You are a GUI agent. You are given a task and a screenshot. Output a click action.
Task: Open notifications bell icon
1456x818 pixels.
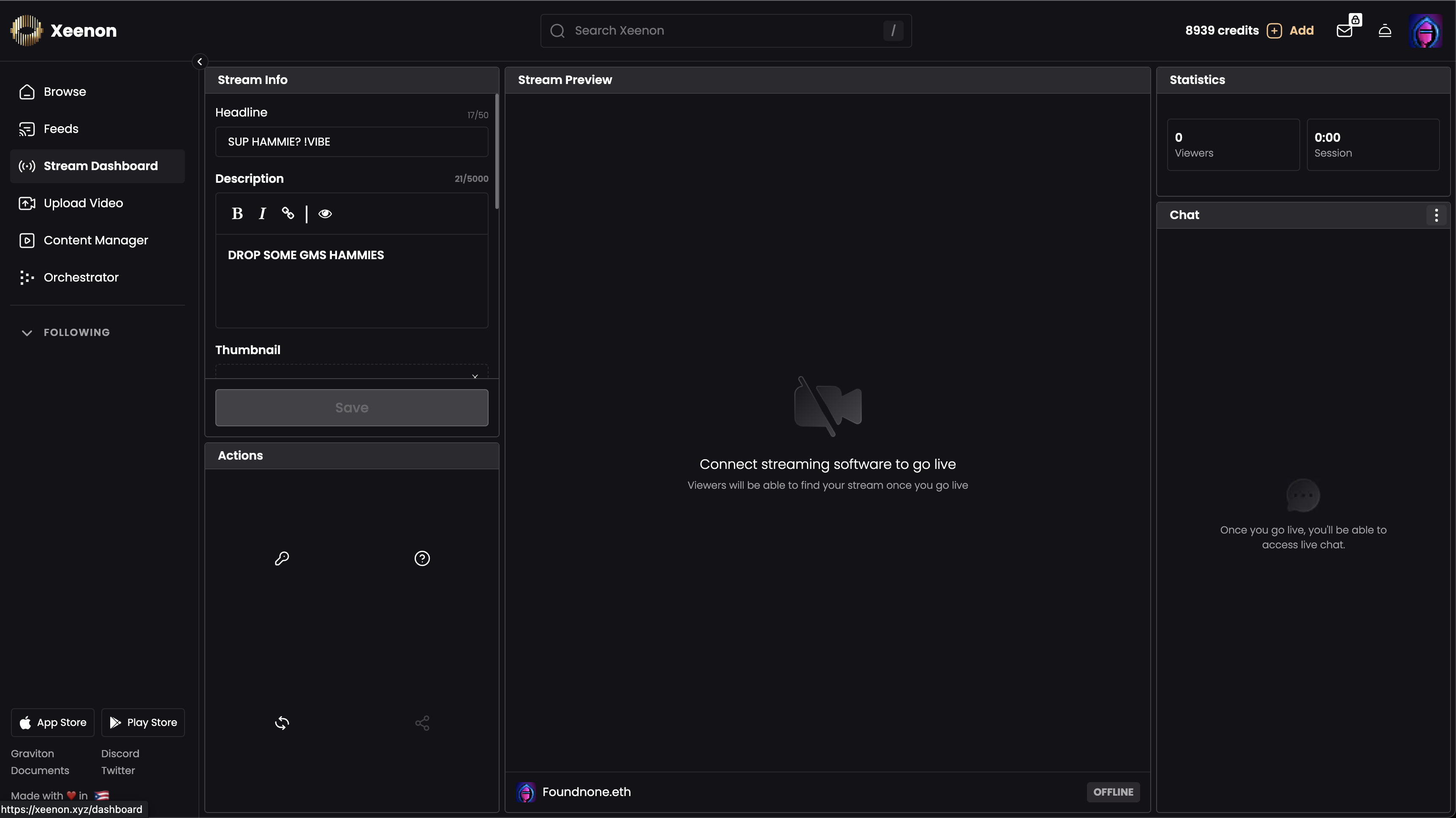1384,30
